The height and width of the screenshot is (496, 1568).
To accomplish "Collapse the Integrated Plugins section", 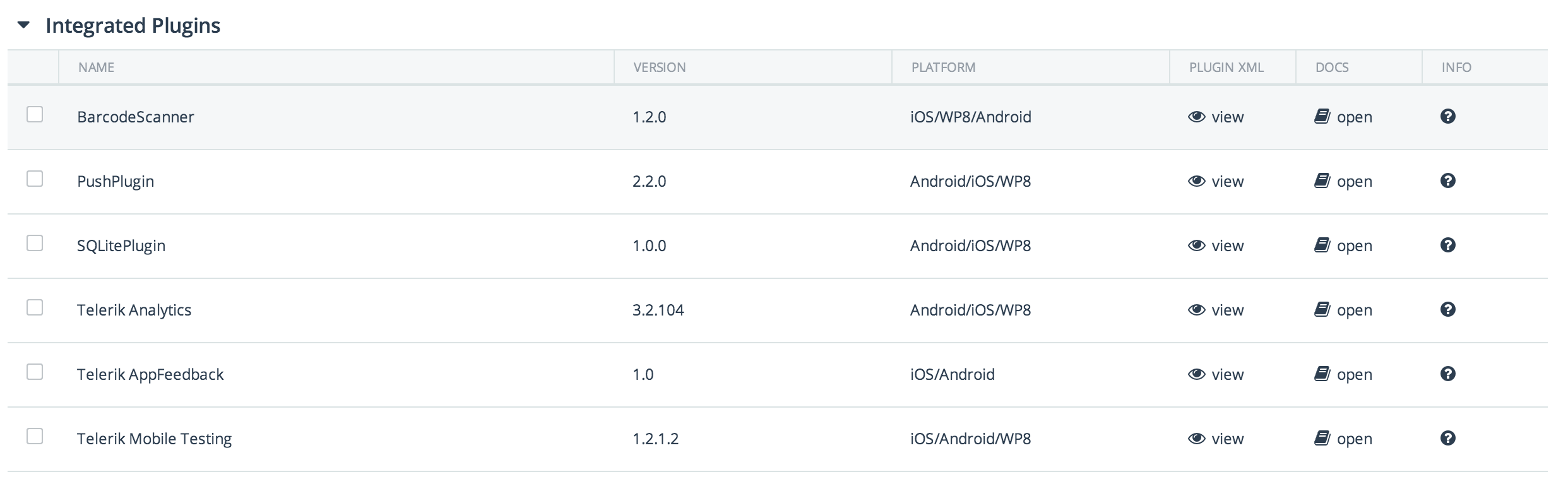I will pyautogui.click(x=23, y=25).
